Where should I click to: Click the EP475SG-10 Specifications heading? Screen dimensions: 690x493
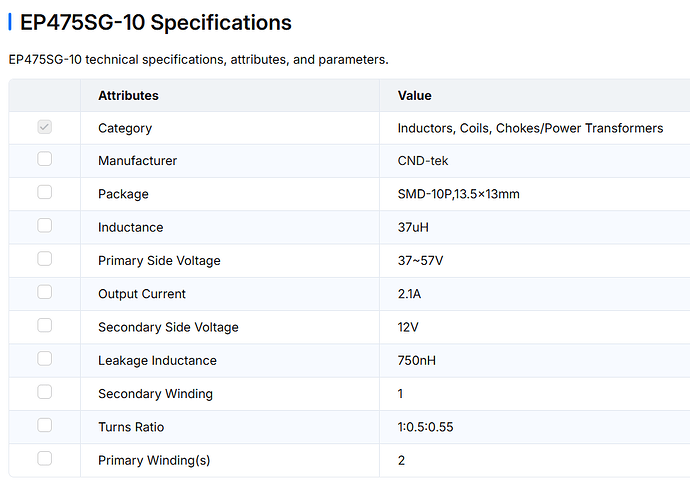156,22
